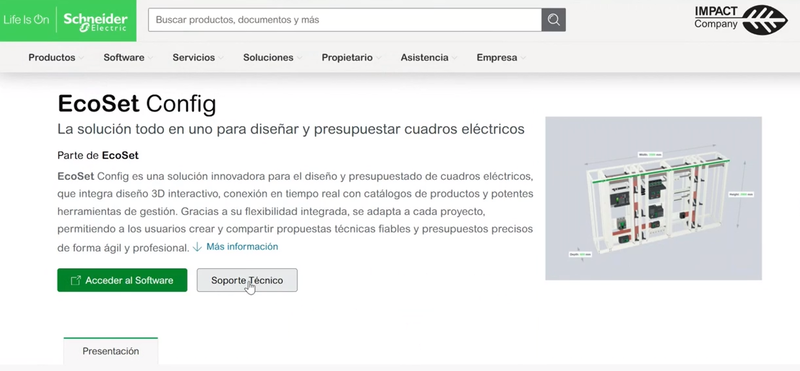Expand the Soluciones menu chevron
Image resolution: width=800 pixels, height=371 pixels.
tap(299, 58)
